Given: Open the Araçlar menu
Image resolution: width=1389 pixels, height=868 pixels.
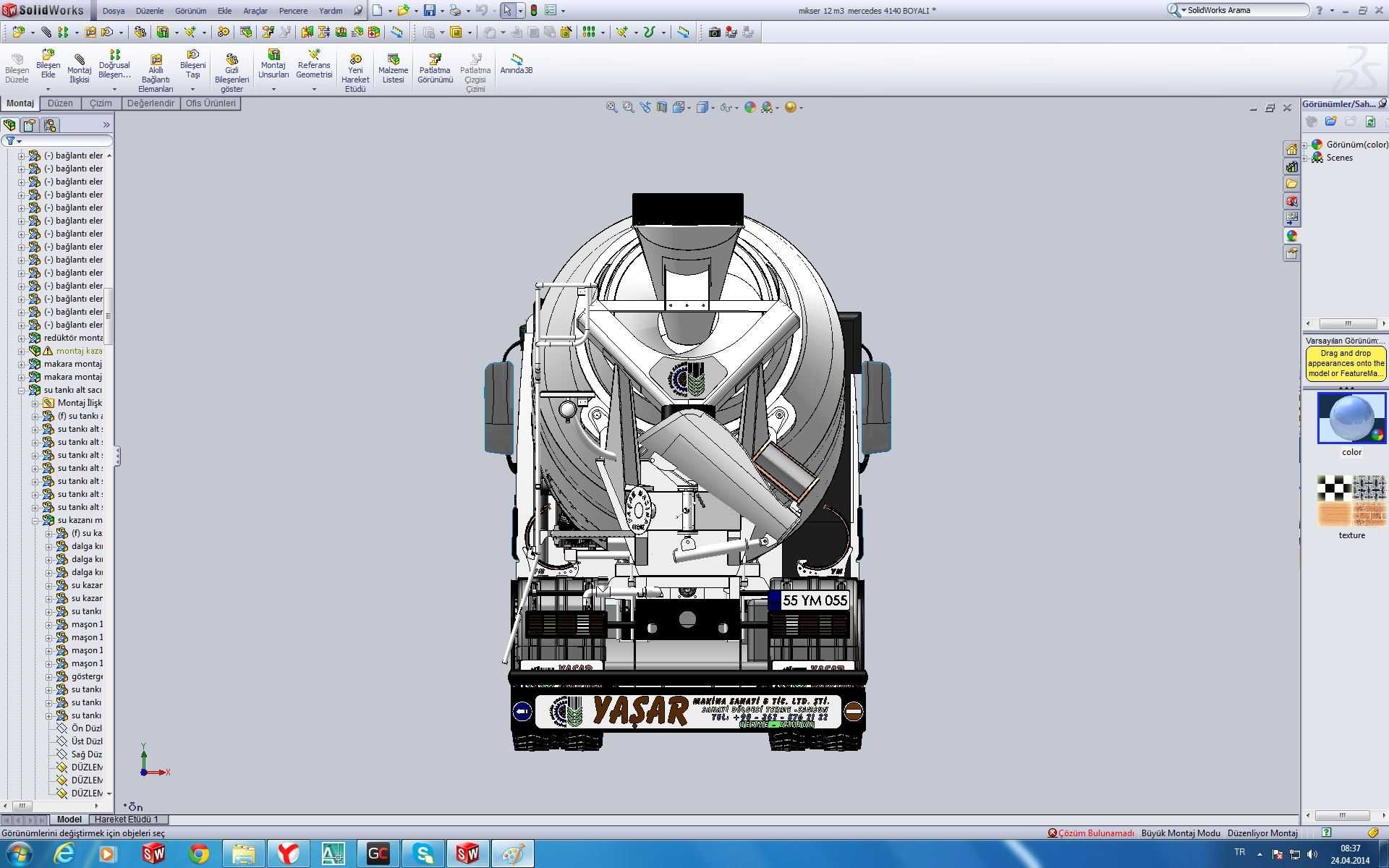Looking at the screenshot, I should (x=255, y=11).
